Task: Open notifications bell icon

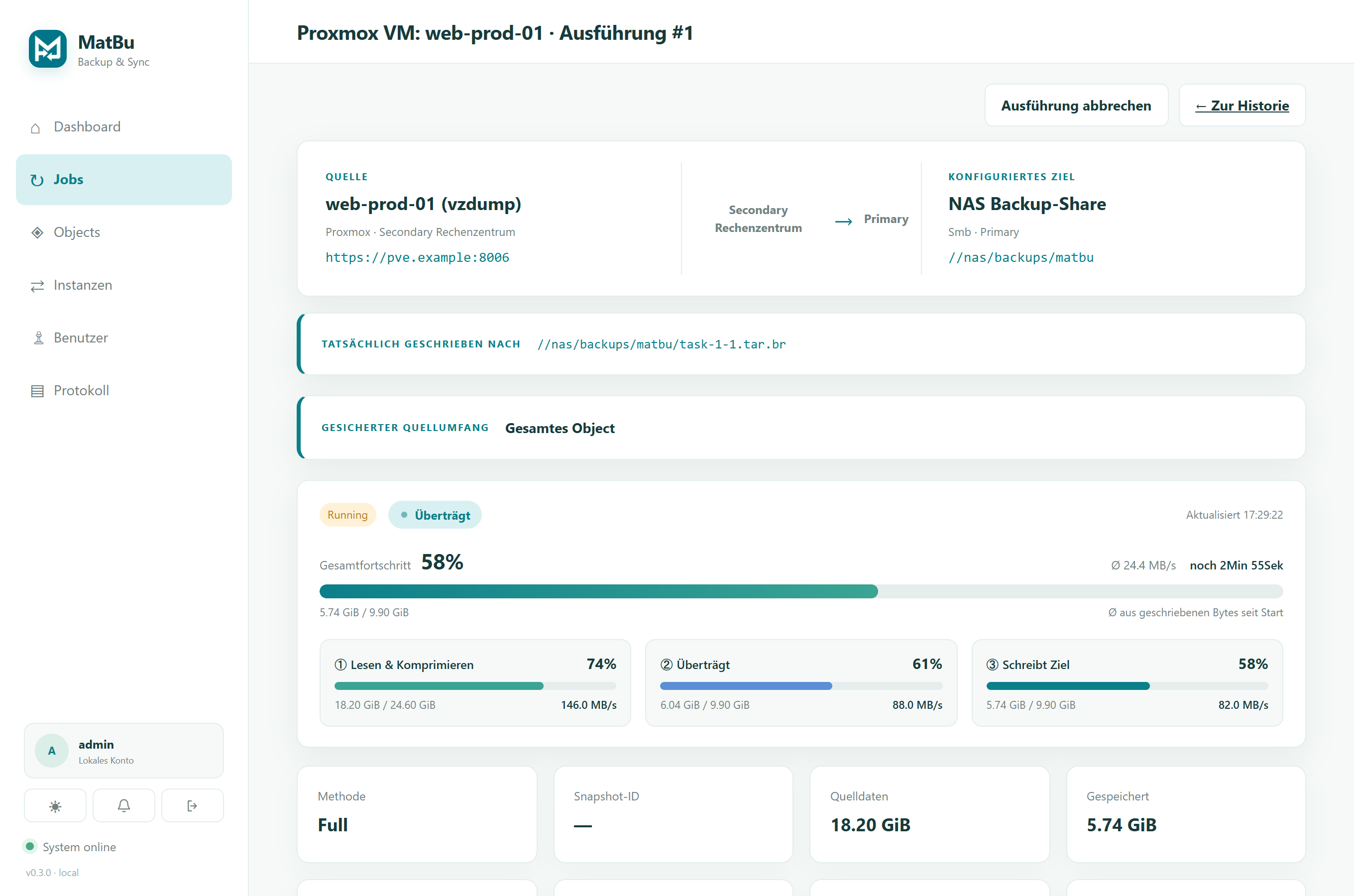Action: (124, 806)
